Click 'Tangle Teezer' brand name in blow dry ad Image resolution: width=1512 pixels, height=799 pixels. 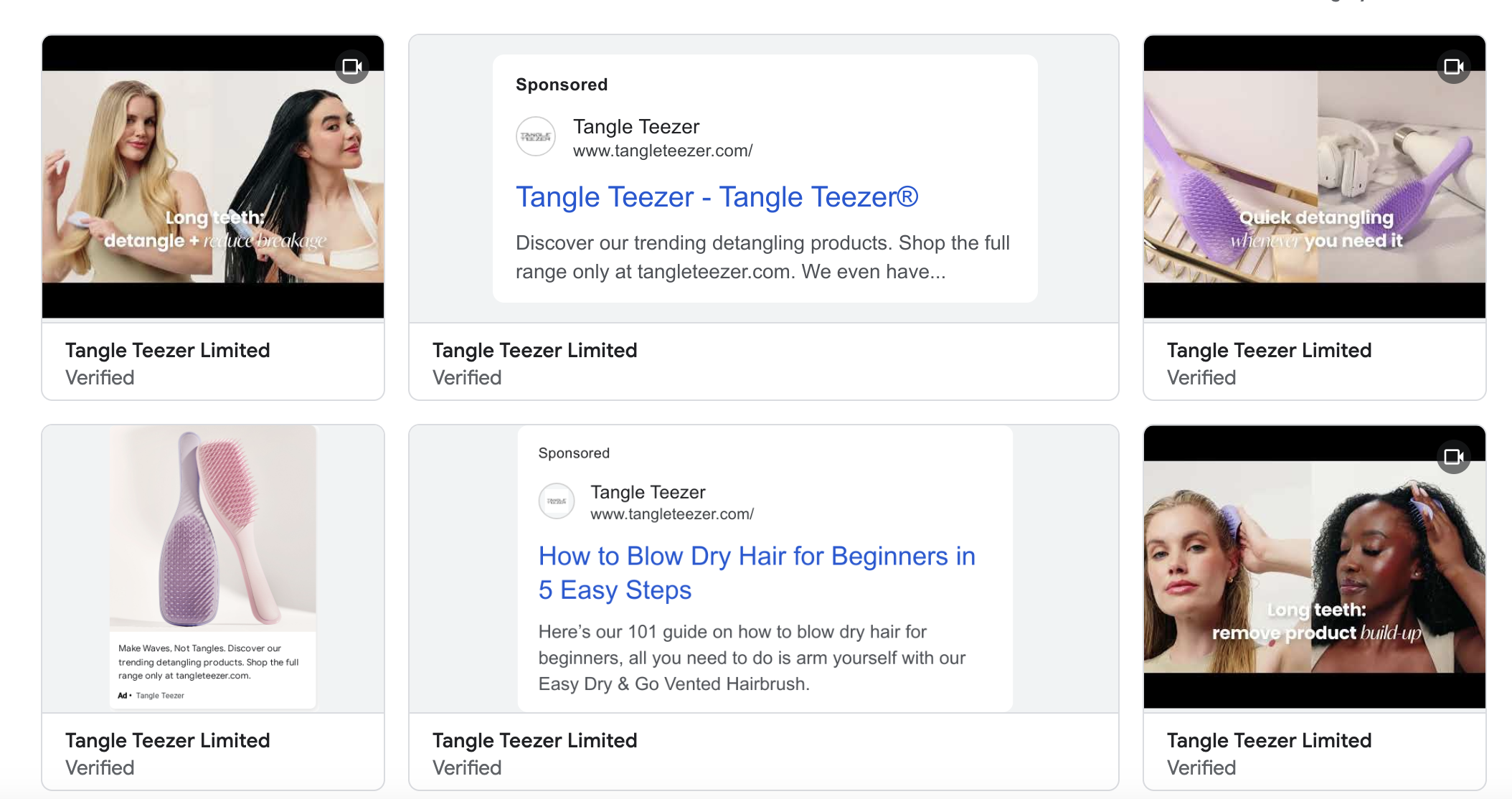pyautogui.click(x=648, y=492)
